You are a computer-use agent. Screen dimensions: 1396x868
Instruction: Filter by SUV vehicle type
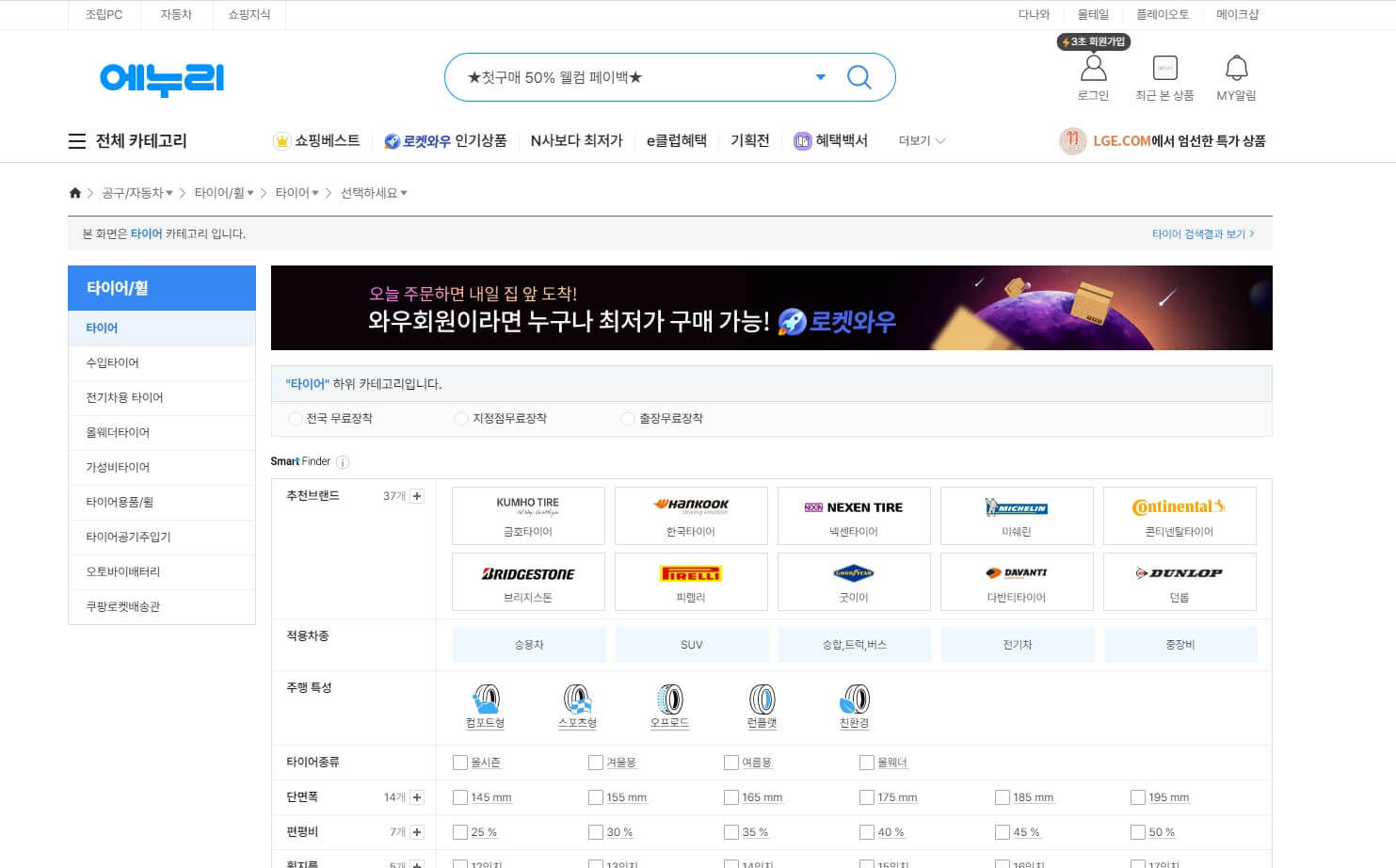692,645
